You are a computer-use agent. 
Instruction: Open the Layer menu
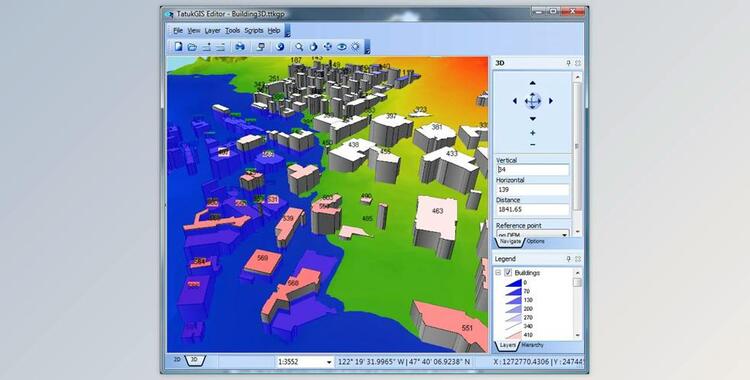(x=212, y=31)
